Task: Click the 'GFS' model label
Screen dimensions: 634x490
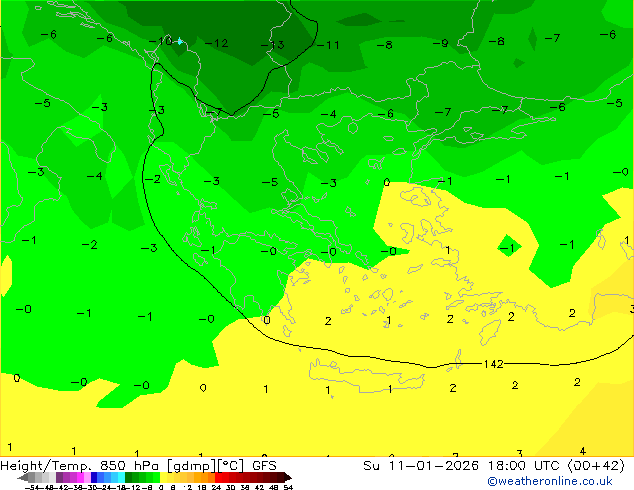Action: pyautogui.click(x=264, y=465)
